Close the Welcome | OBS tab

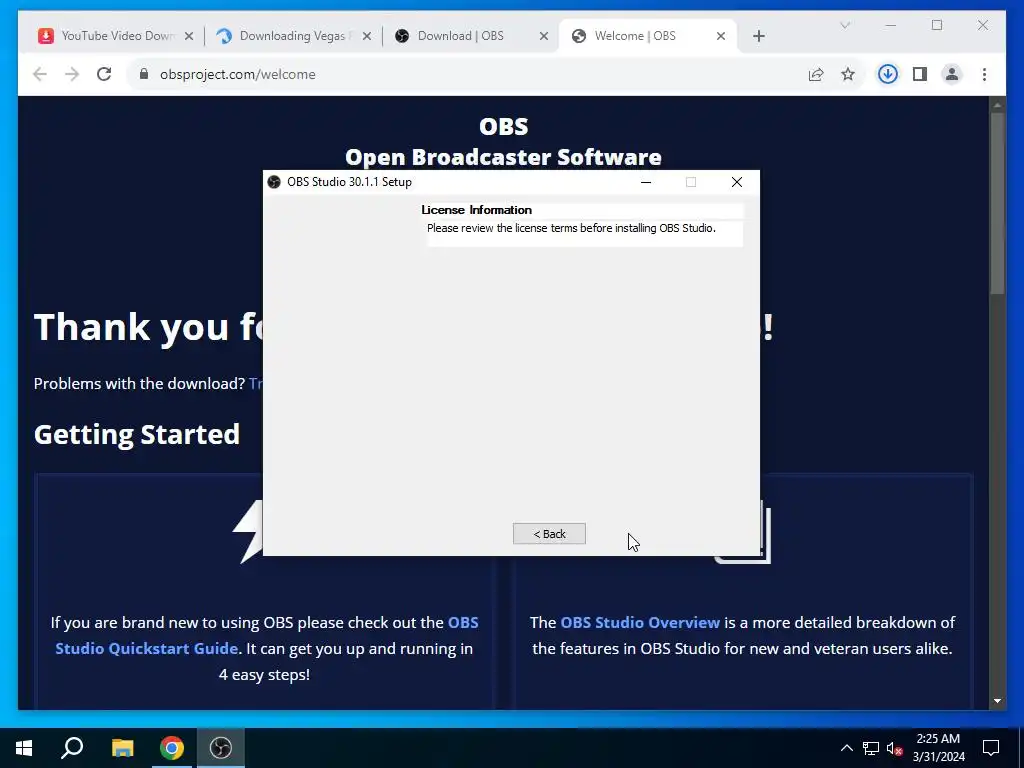[x=721, y=36]
